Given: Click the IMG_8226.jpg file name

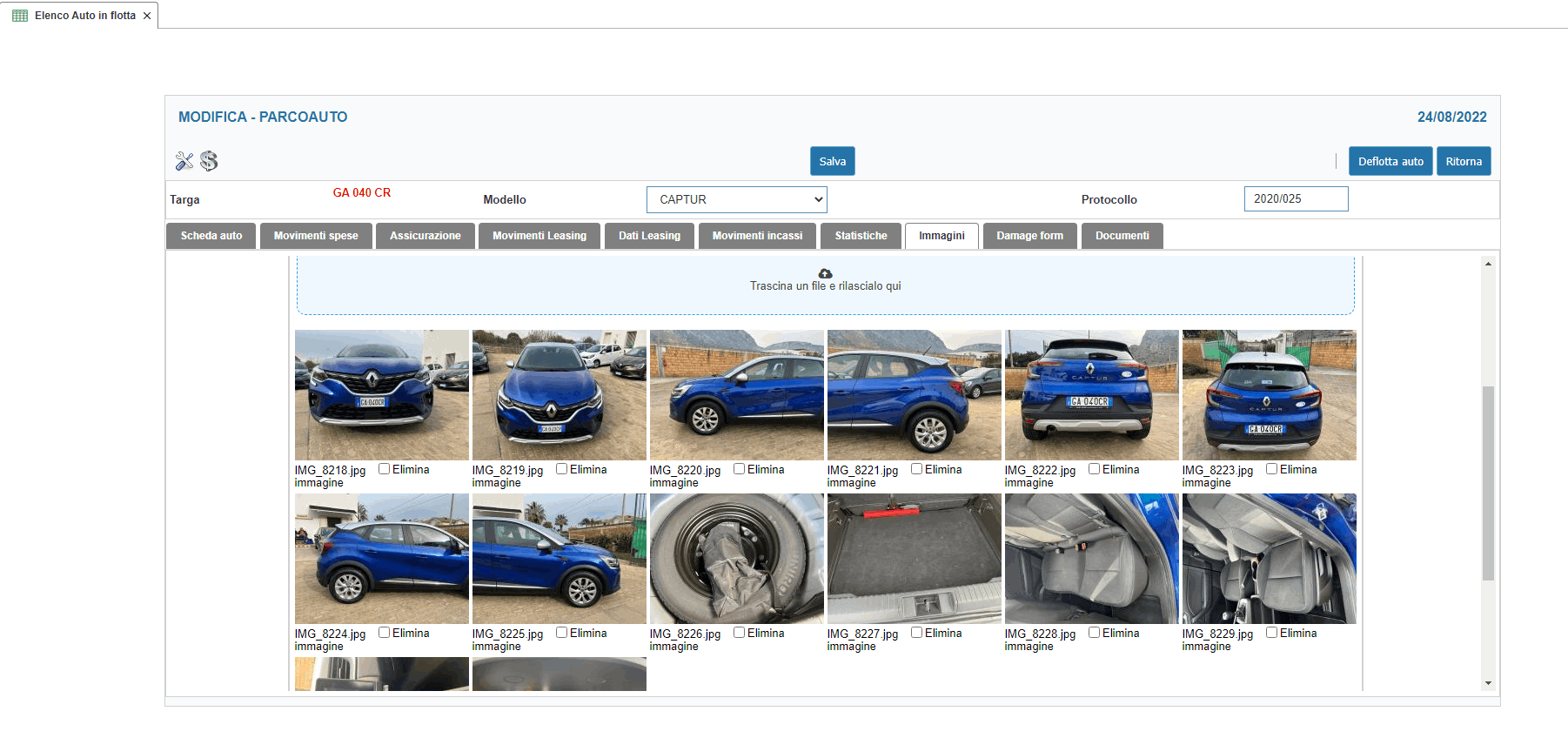Looking at the screenshot, I should [685, 634].
